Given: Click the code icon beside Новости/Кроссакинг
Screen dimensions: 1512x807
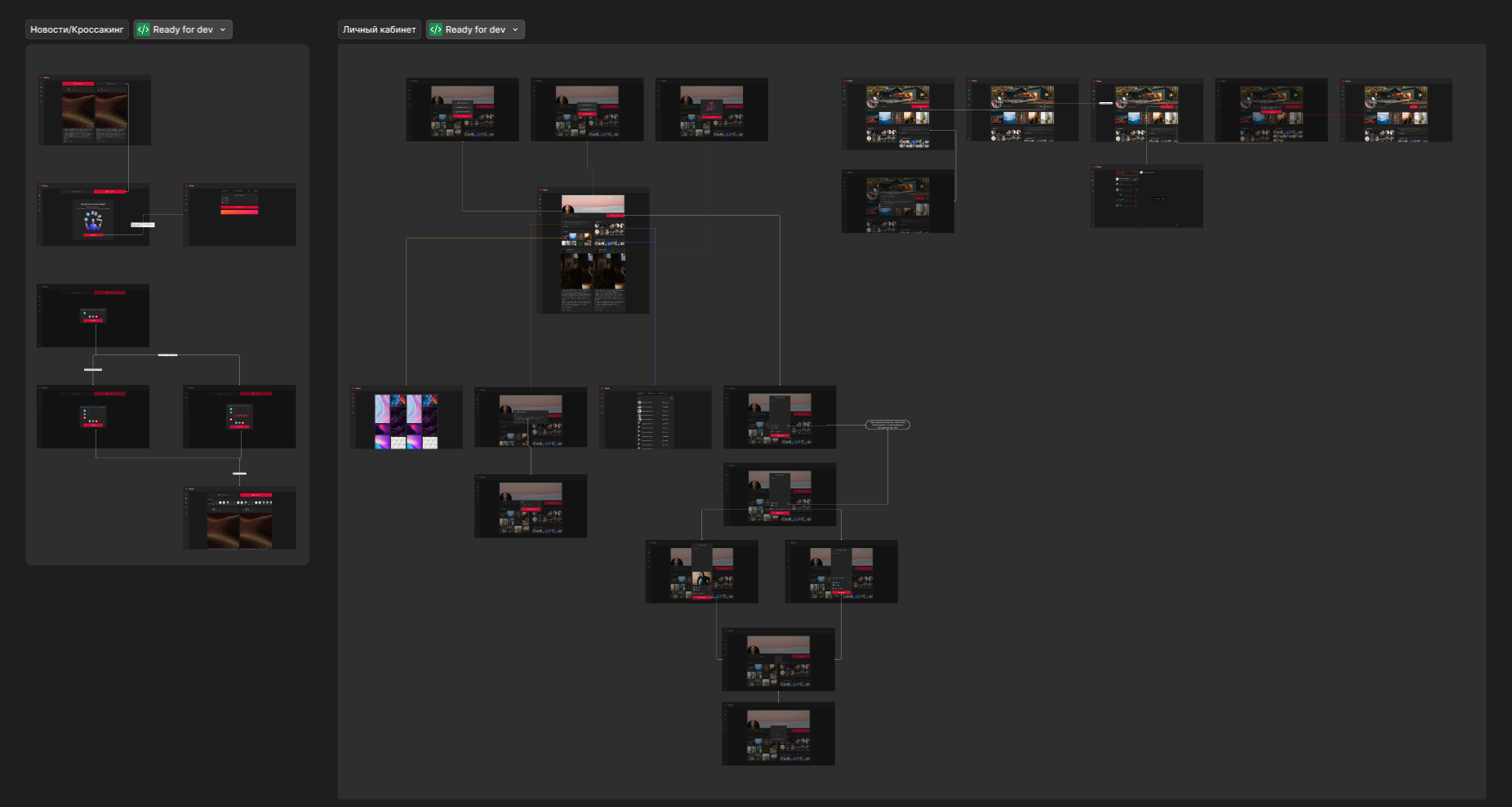Looking at the screenshot, I should [144, 29].
